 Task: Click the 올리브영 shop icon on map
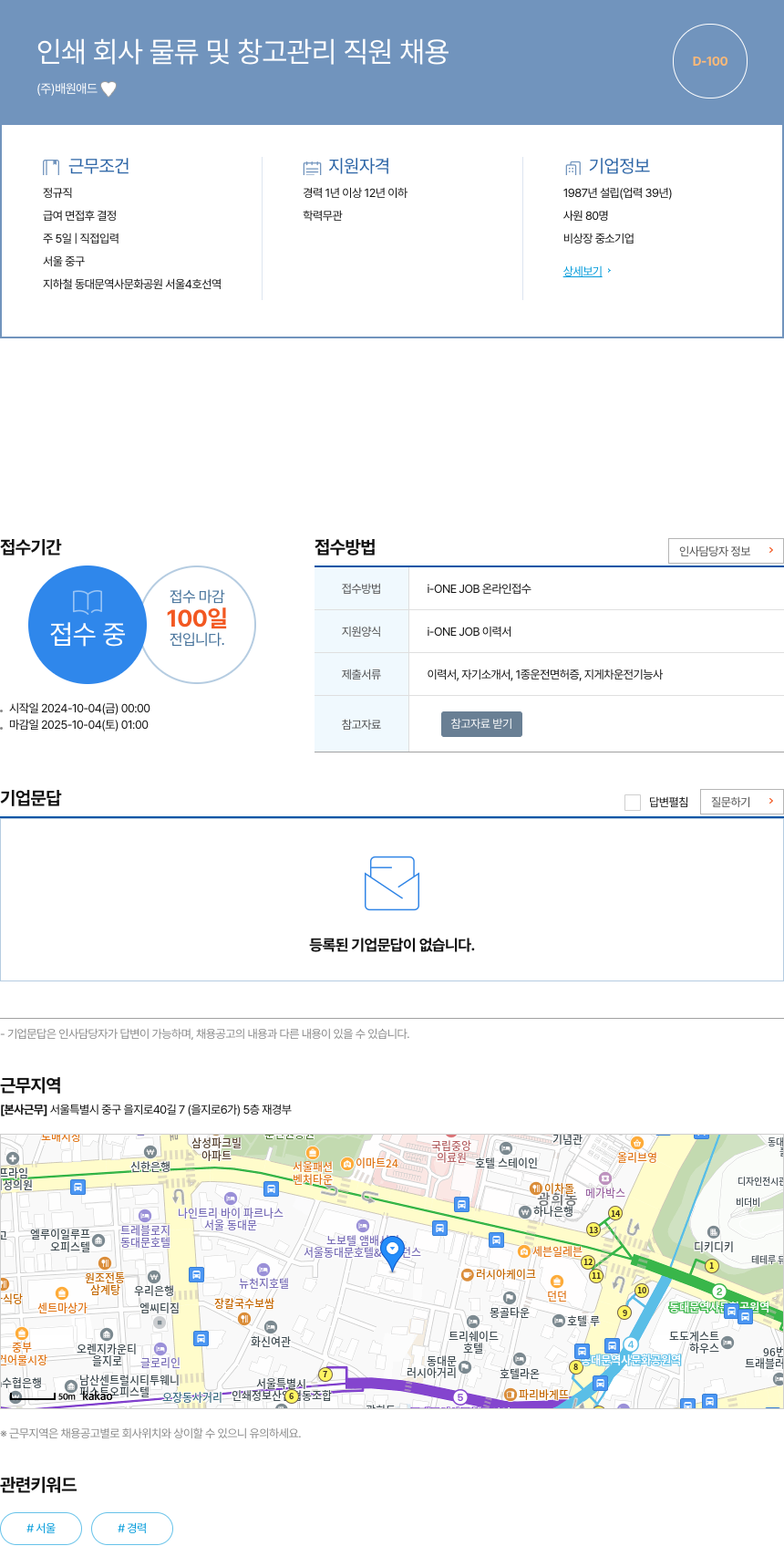tap(637, 1143)
